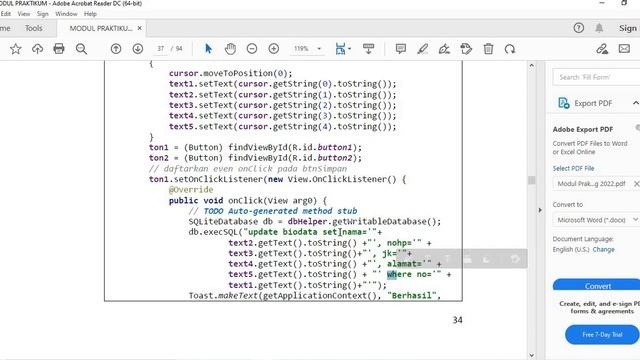This screenshot has height=360, width=640.
Task: Click the Change language link
Action: (603, 249)
